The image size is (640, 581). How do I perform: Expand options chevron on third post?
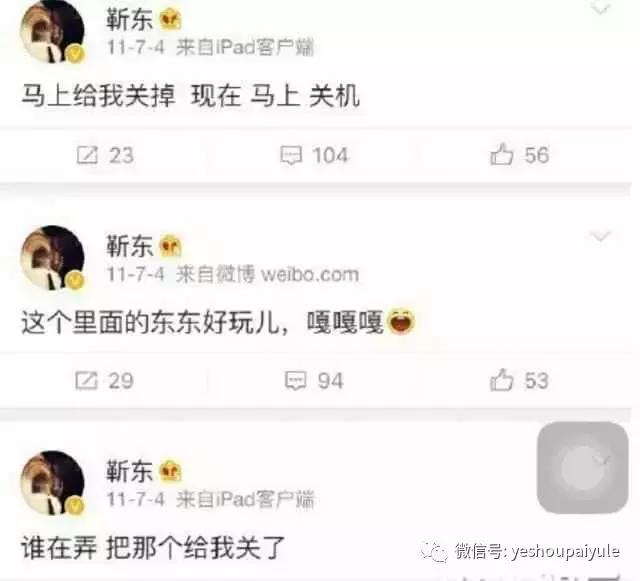[x=601, y=461]
